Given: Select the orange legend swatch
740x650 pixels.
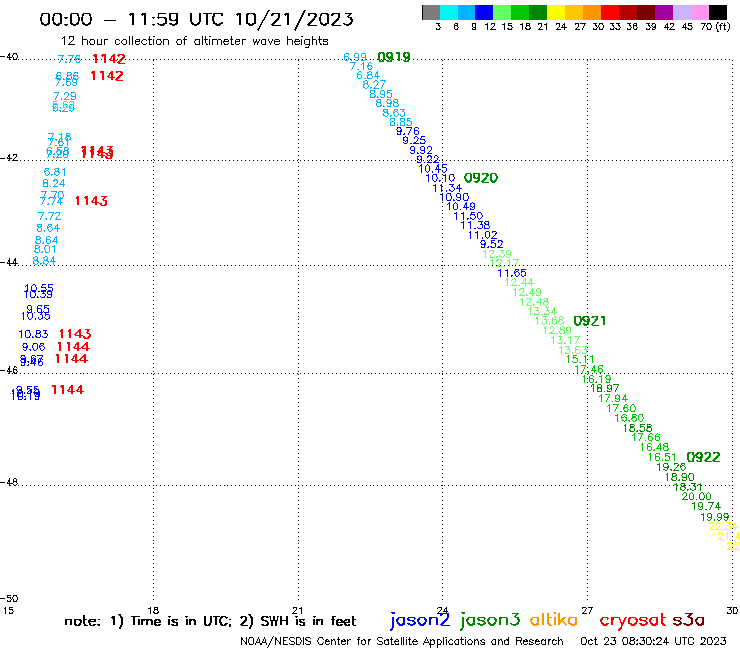Looking at the screenshot, I should point(592,12).
